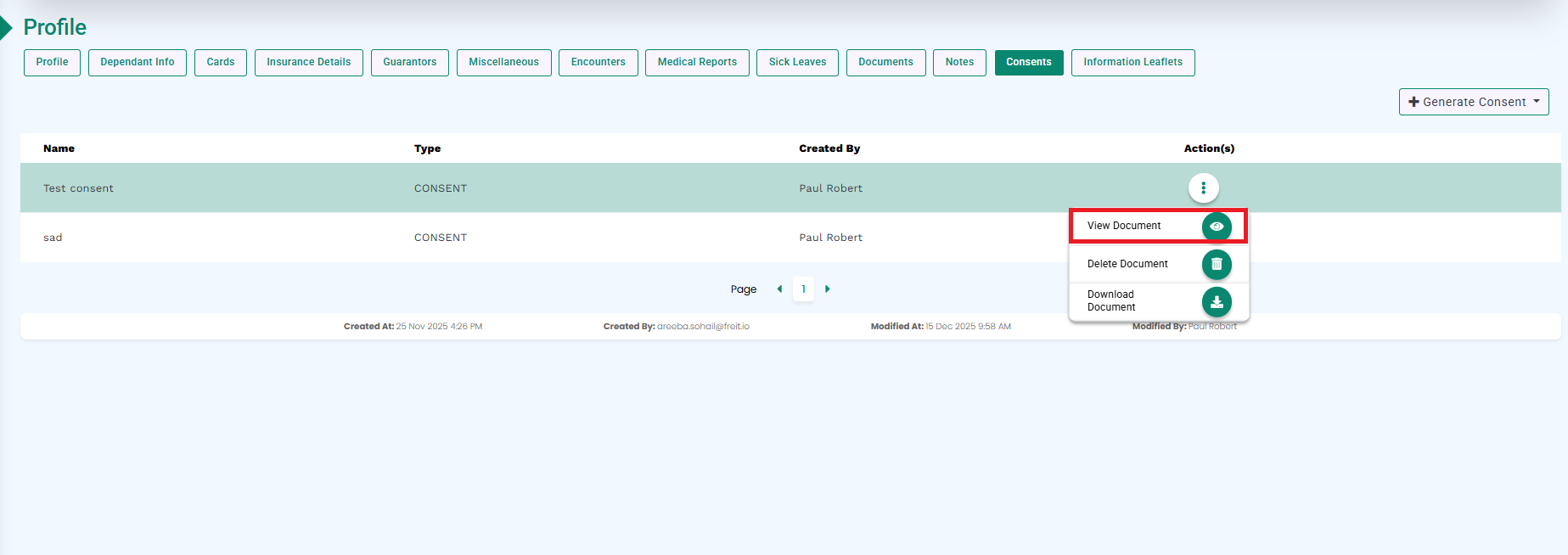Click the Name column header
This screenshot has height=555, width=1568.
click(x=59, y=149)
